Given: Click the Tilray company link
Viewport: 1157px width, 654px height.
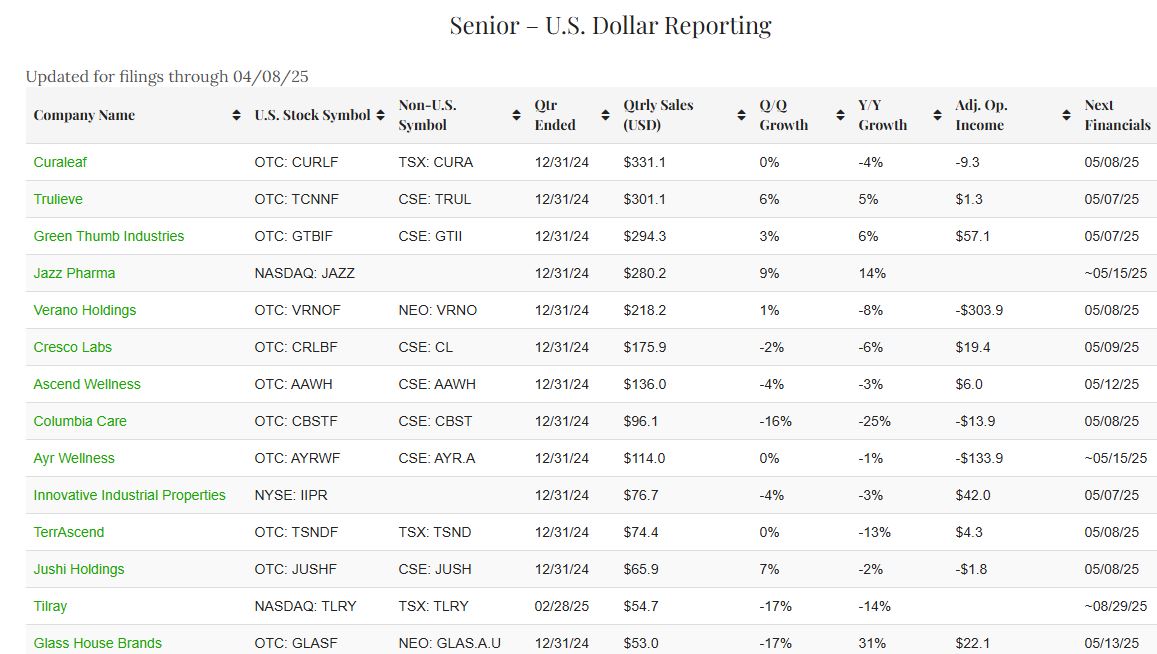Looking at the screenshot, I should 50,606.
